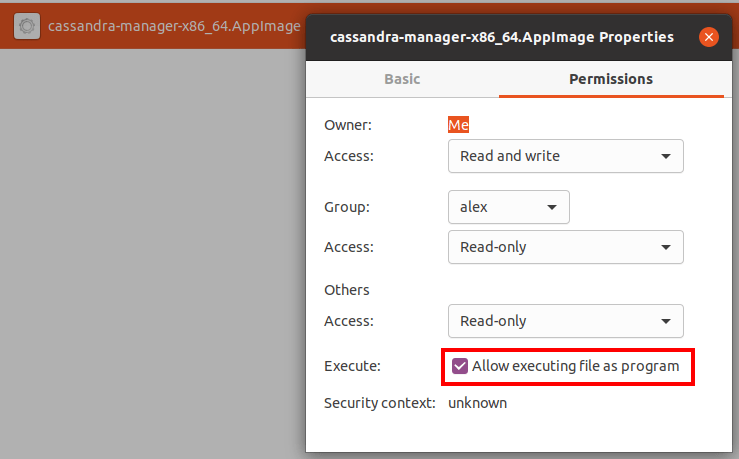Open the Others access 'Read-only' combo box
This screenshot has height=459, width=739.
click(x=565, y=321)
